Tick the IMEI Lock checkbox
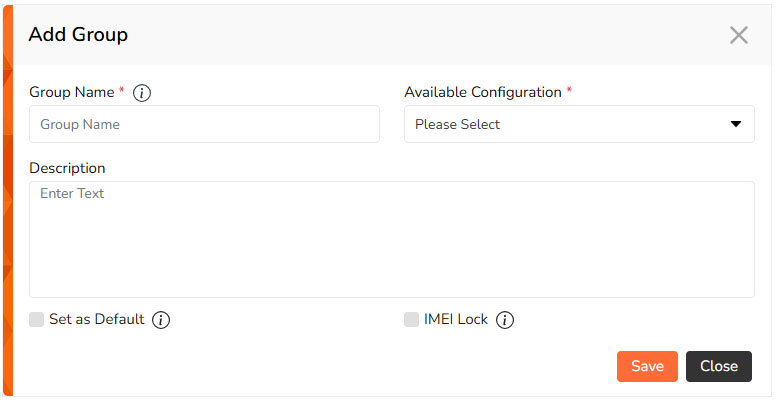The width and height of the screenshot is (779, 404). (x=411, y=320)
